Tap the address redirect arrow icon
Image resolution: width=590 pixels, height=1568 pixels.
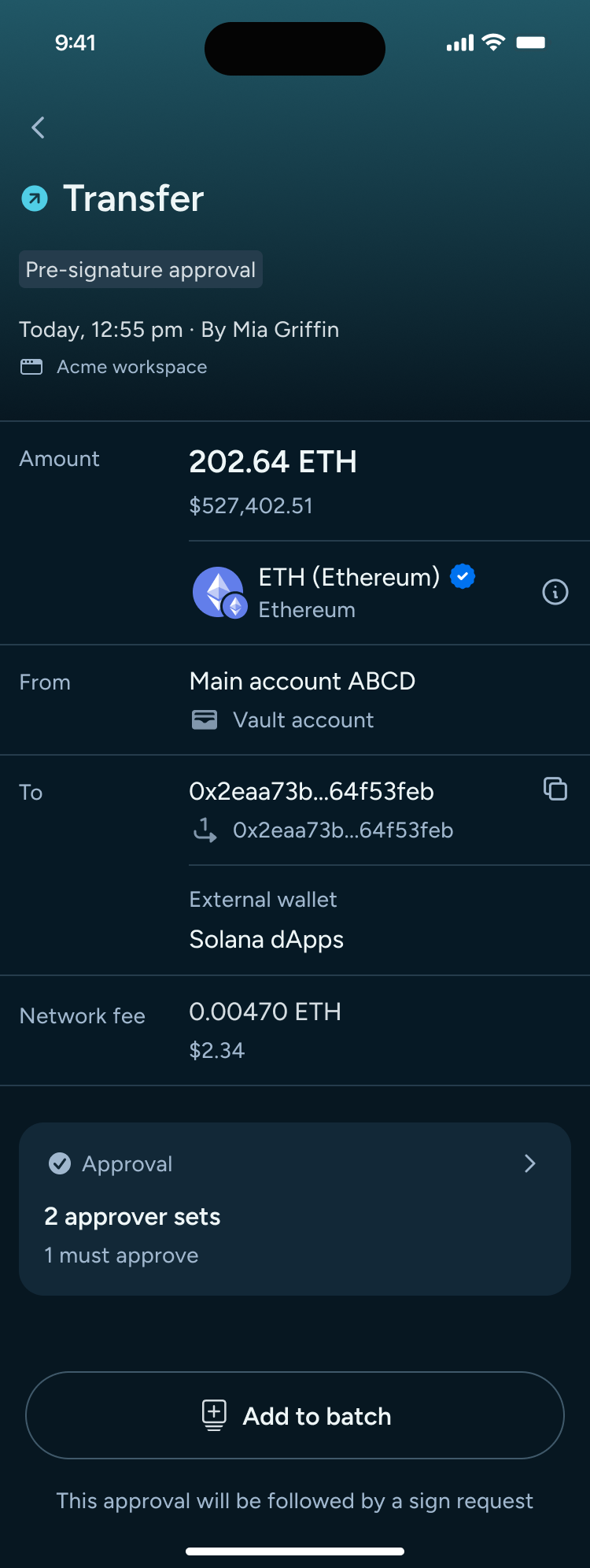tap(205, 830)
